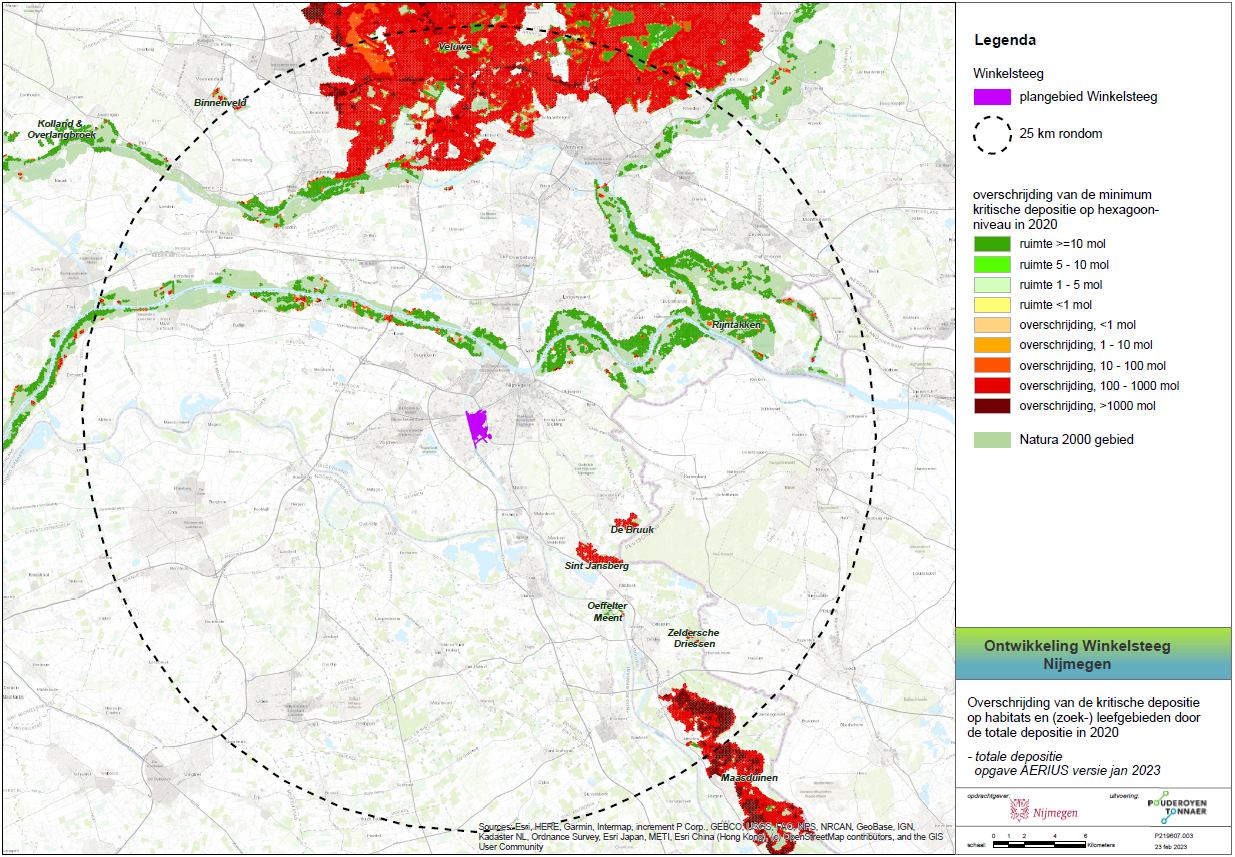Image resolution: width=1235 pixels, height=857 pixels.
Task: Pick the 'overschrijding, 10 - 100 mol' orange swatch
Action: point(992,366)
